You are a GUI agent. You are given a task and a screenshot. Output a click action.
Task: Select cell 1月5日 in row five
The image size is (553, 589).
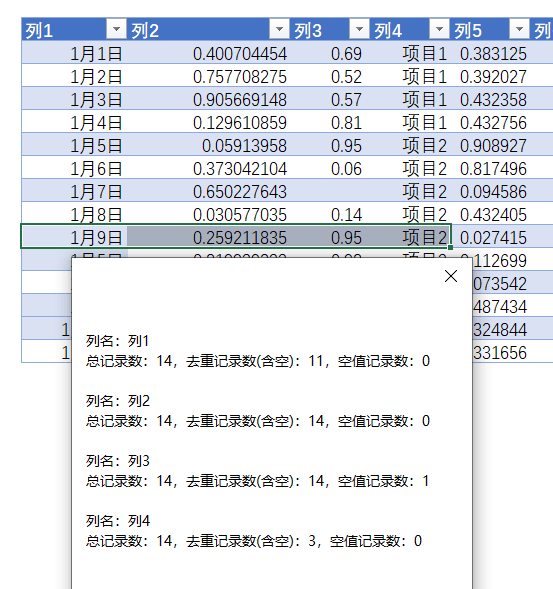[x=74, y=144]
